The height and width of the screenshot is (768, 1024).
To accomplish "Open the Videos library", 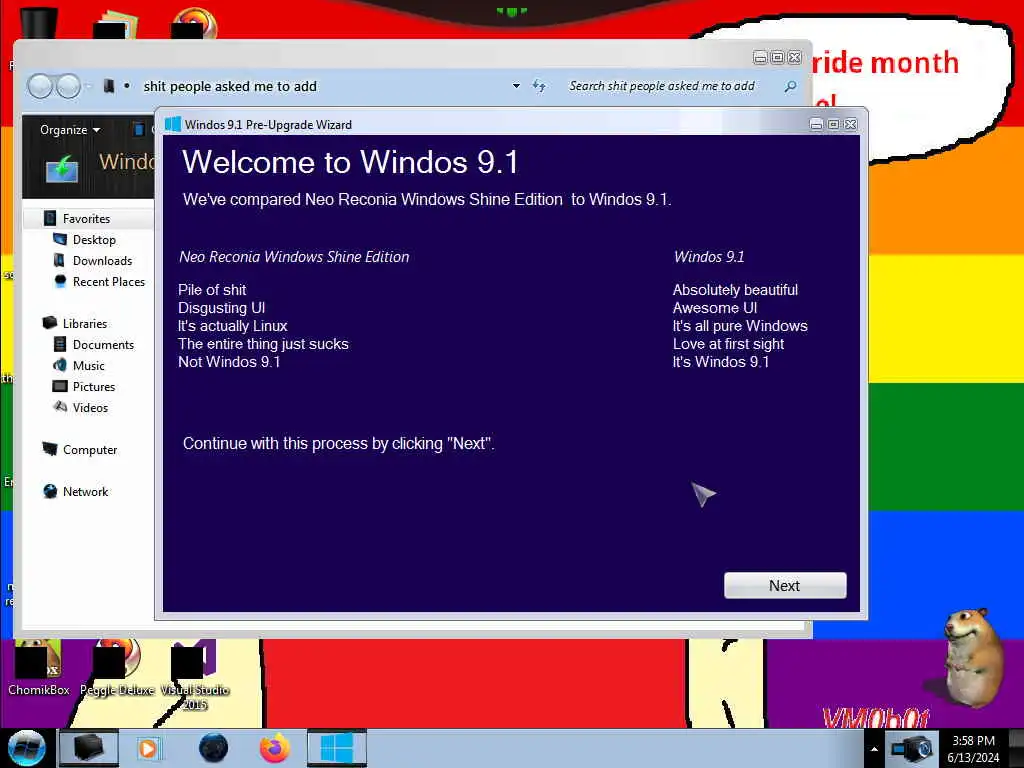I will point(90,408).
